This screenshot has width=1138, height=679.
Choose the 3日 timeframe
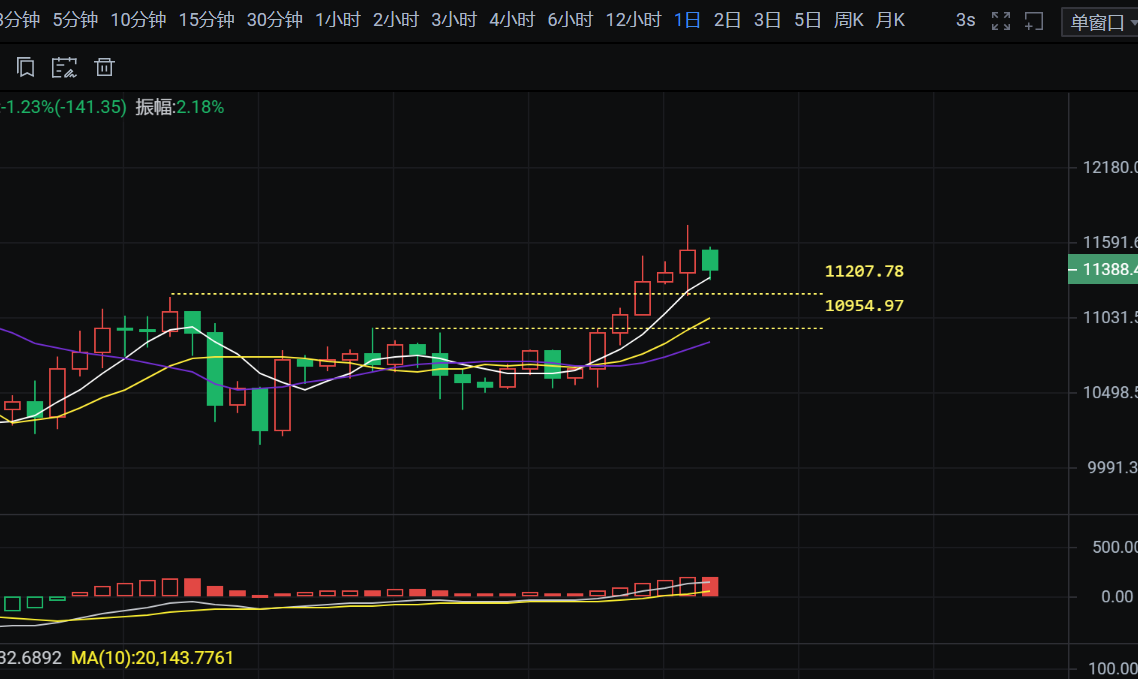point(767,20)
